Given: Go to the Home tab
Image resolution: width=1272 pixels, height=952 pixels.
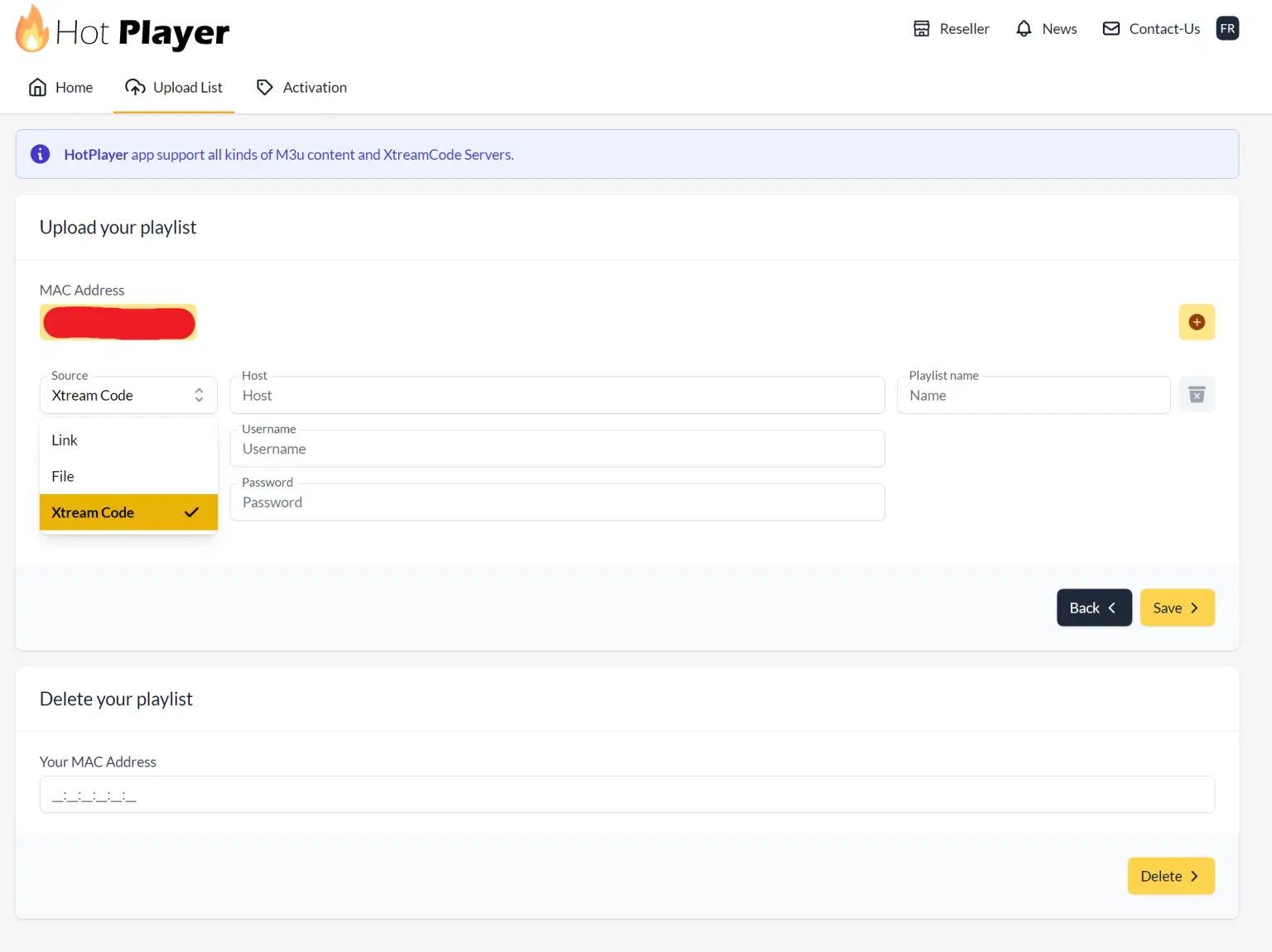Looking at the screenshot, I should click(x=60, y=88).
